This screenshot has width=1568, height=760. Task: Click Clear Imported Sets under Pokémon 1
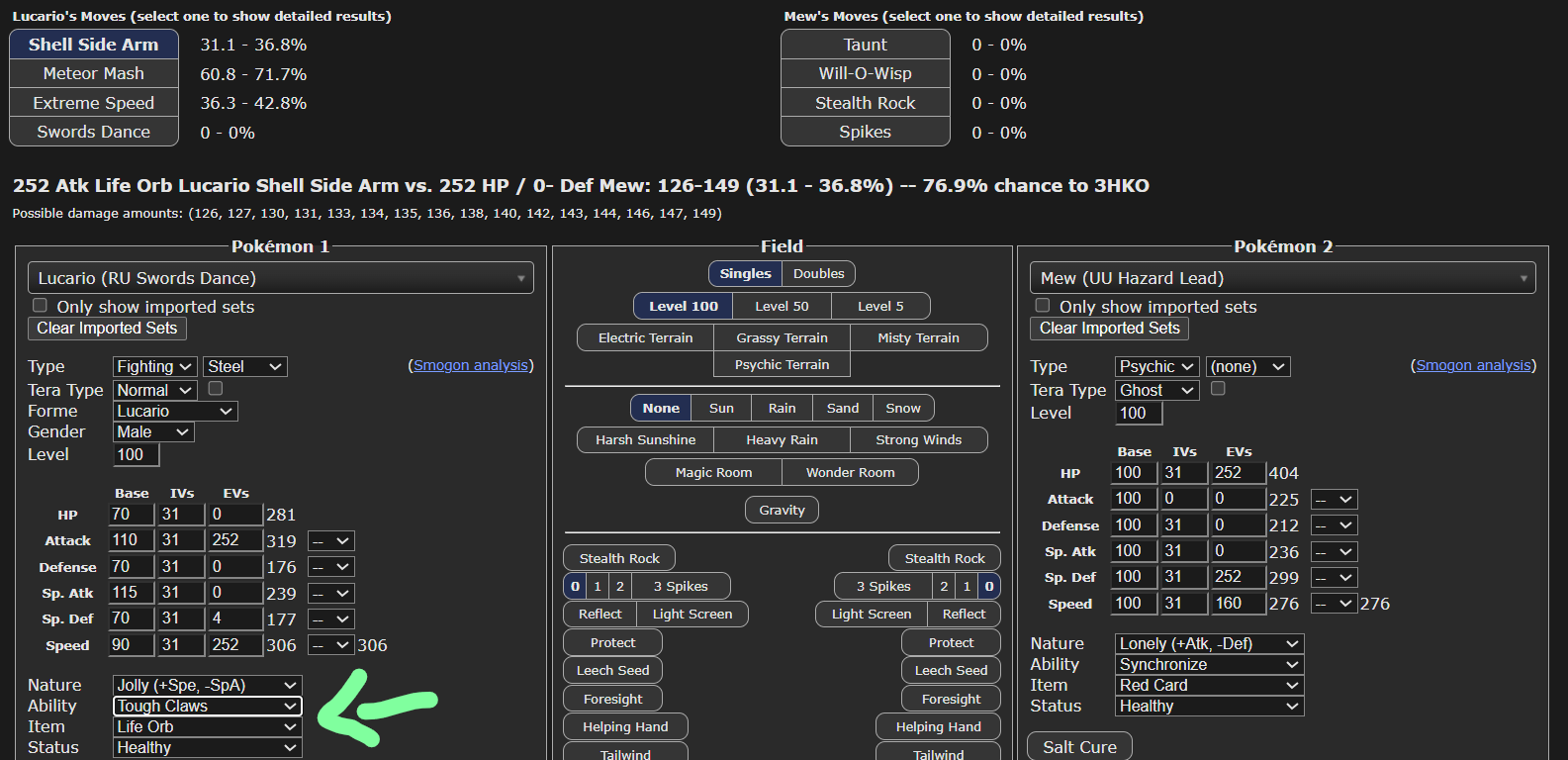click(107, 329)
